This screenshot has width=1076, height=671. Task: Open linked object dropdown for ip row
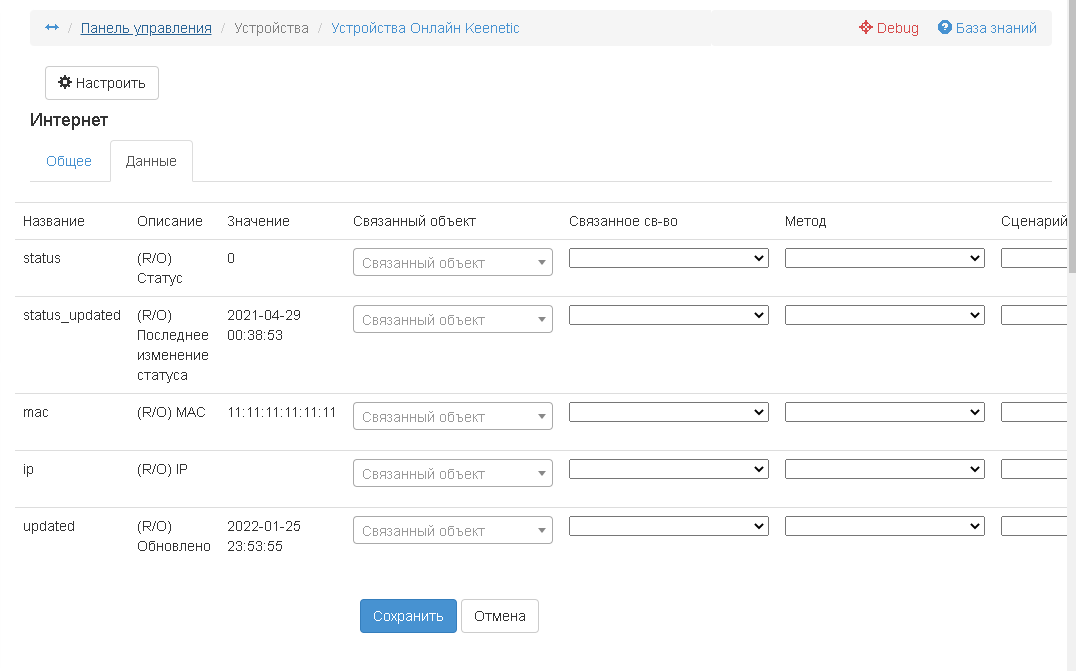[x=452, y=474]
